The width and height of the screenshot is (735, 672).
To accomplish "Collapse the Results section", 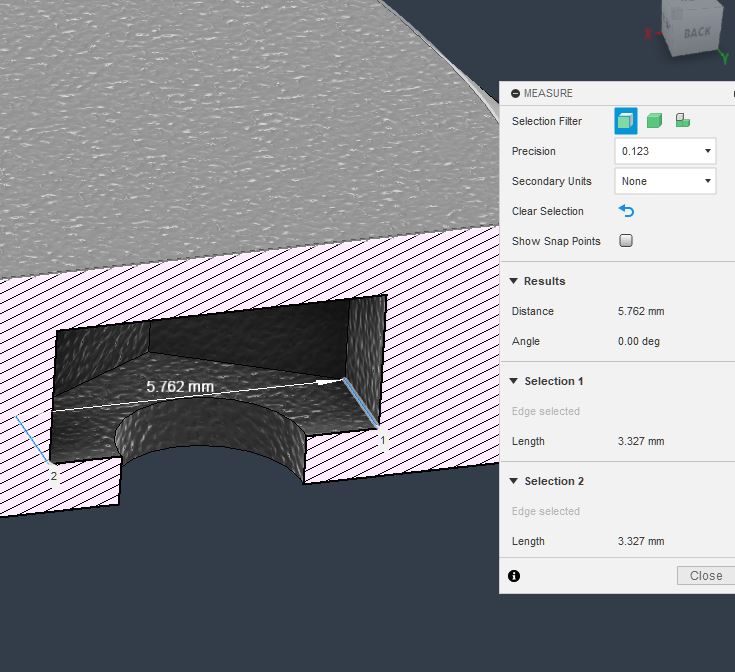I will coord(514,281).
